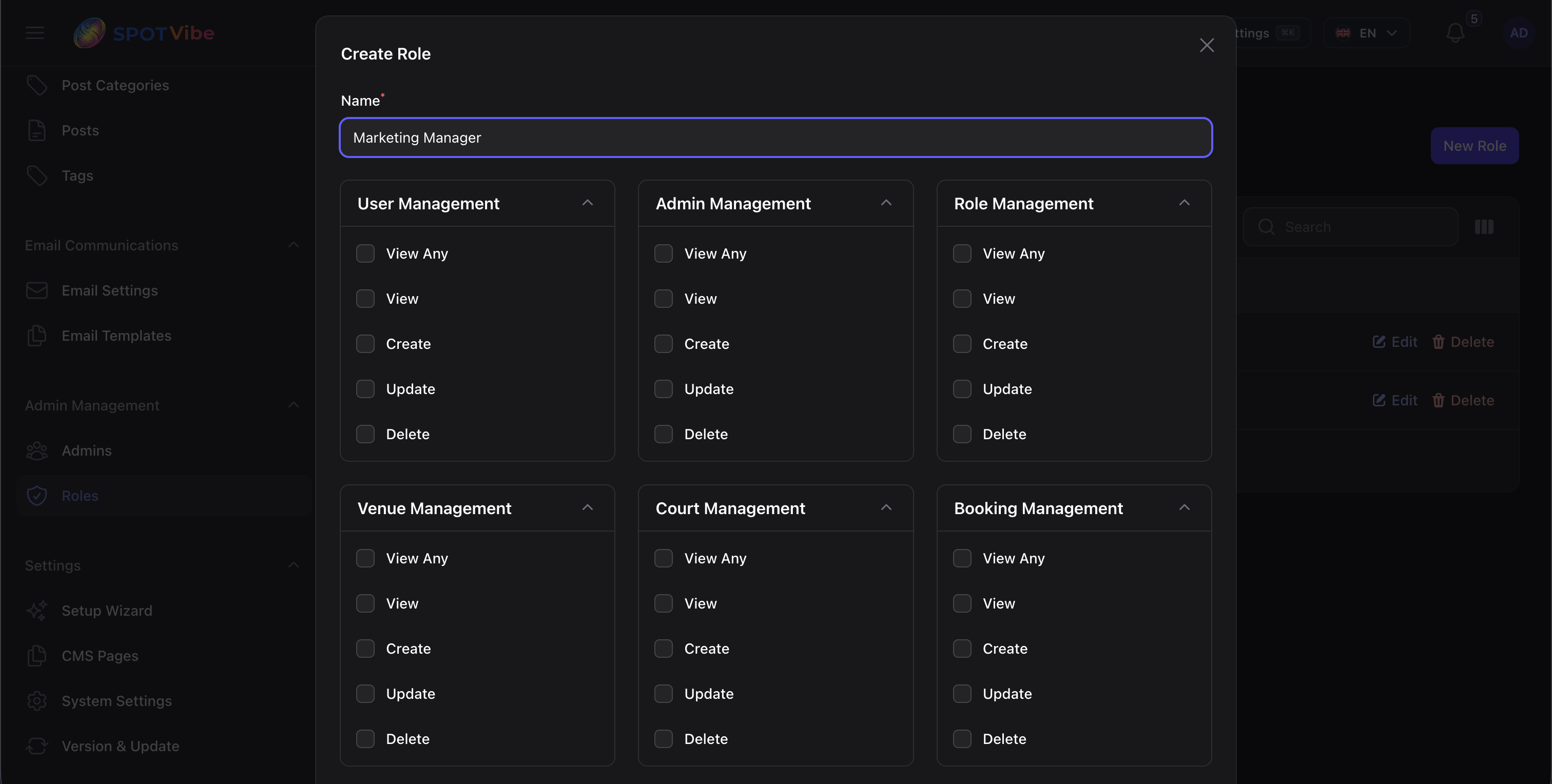Click the UK flag language icon

1343,33
